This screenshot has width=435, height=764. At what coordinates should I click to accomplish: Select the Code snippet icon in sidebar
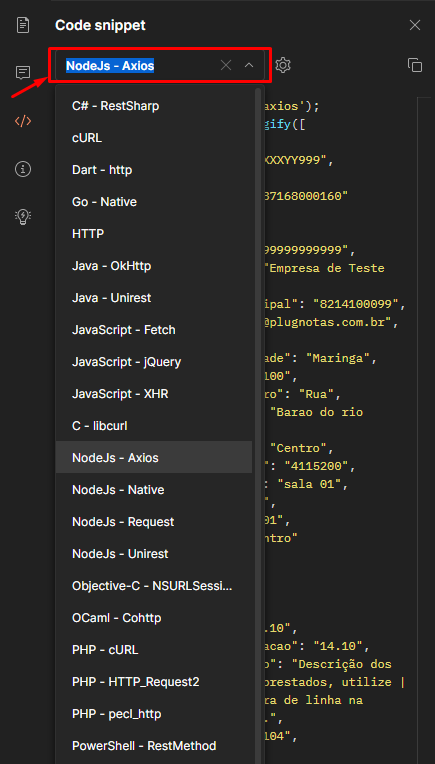point(23,121)
